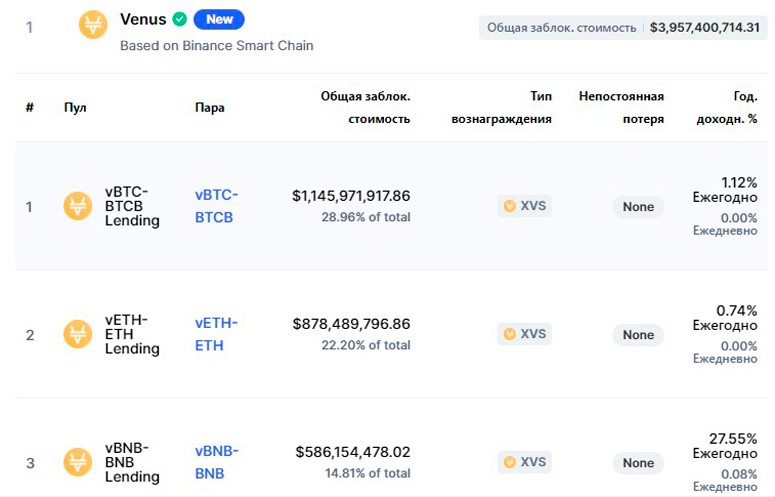Image resolution: width=775 pixels, height=497 pixels.
Task: Open the vBTC-BTCB pair link
Action: tap(216, 206)
